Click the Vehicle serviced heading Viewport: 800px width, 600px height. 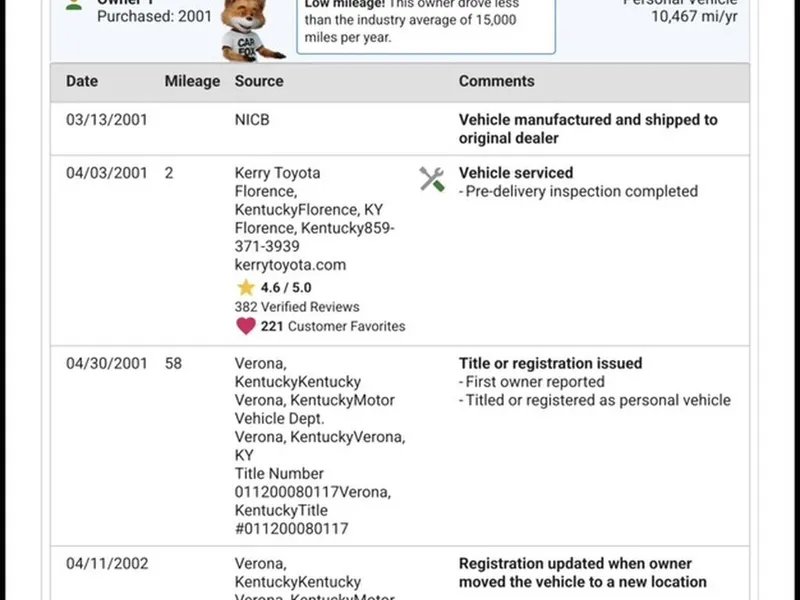click(x=516, y=173)
